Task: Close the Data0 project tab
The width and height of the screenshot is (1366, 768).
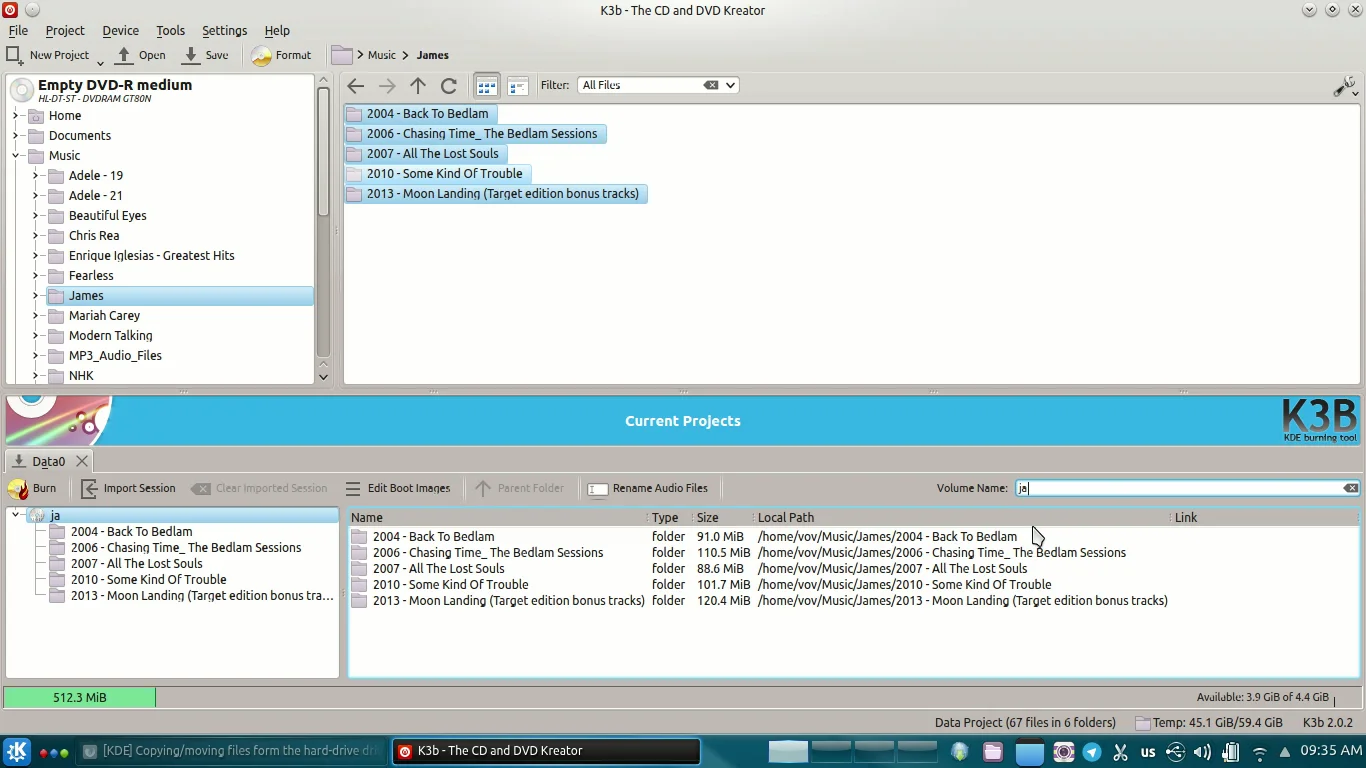Action: tap(82, 461)
